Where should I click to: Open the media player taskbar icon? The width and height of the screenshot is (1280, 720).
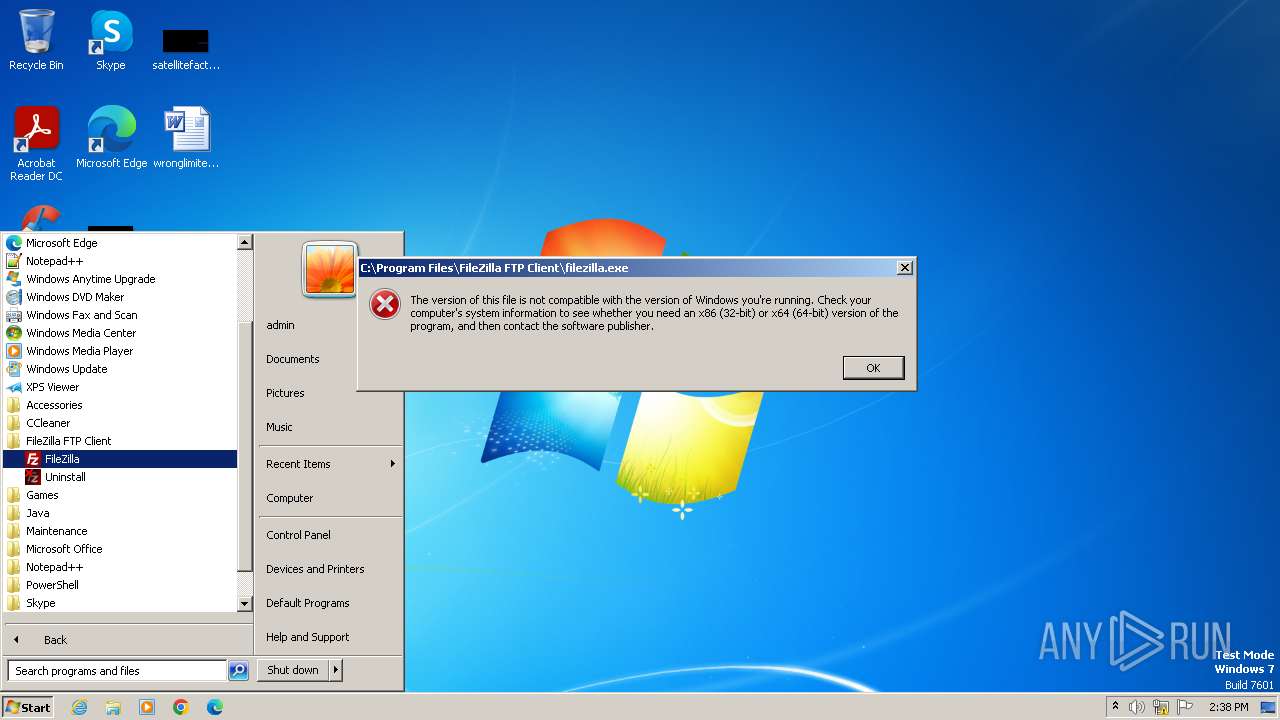point(147,707)
